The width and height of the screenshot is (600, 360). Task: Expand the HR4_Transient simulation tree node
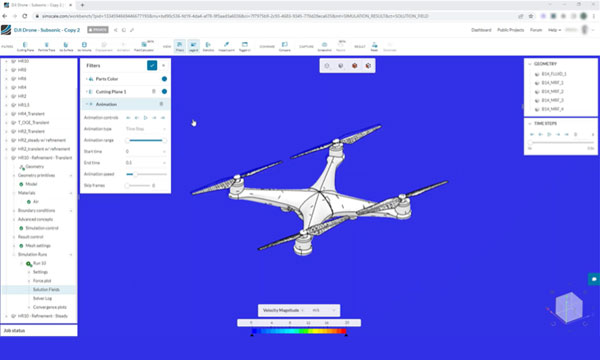coord(6,114)
